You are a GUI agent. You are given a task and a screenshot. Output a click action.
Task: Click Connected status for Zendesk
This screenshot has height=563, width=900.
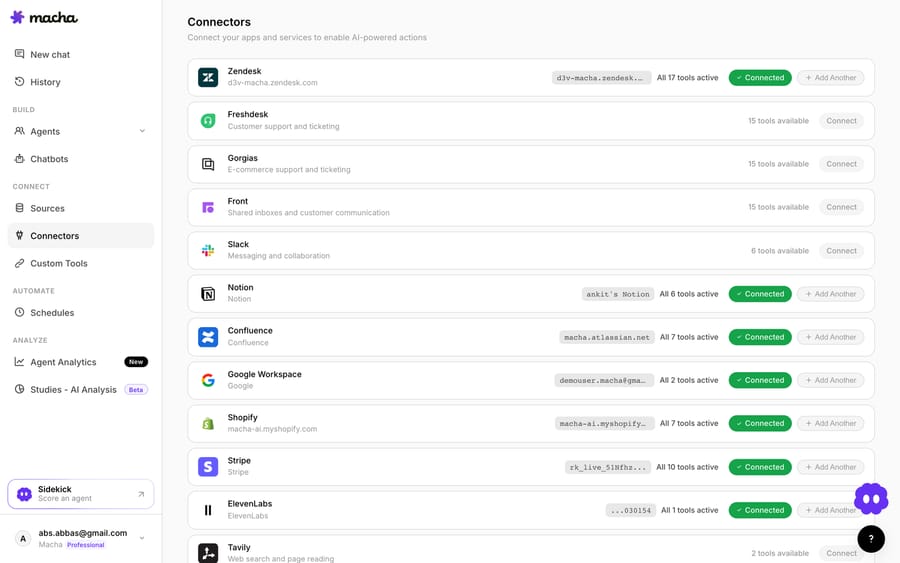760,77
